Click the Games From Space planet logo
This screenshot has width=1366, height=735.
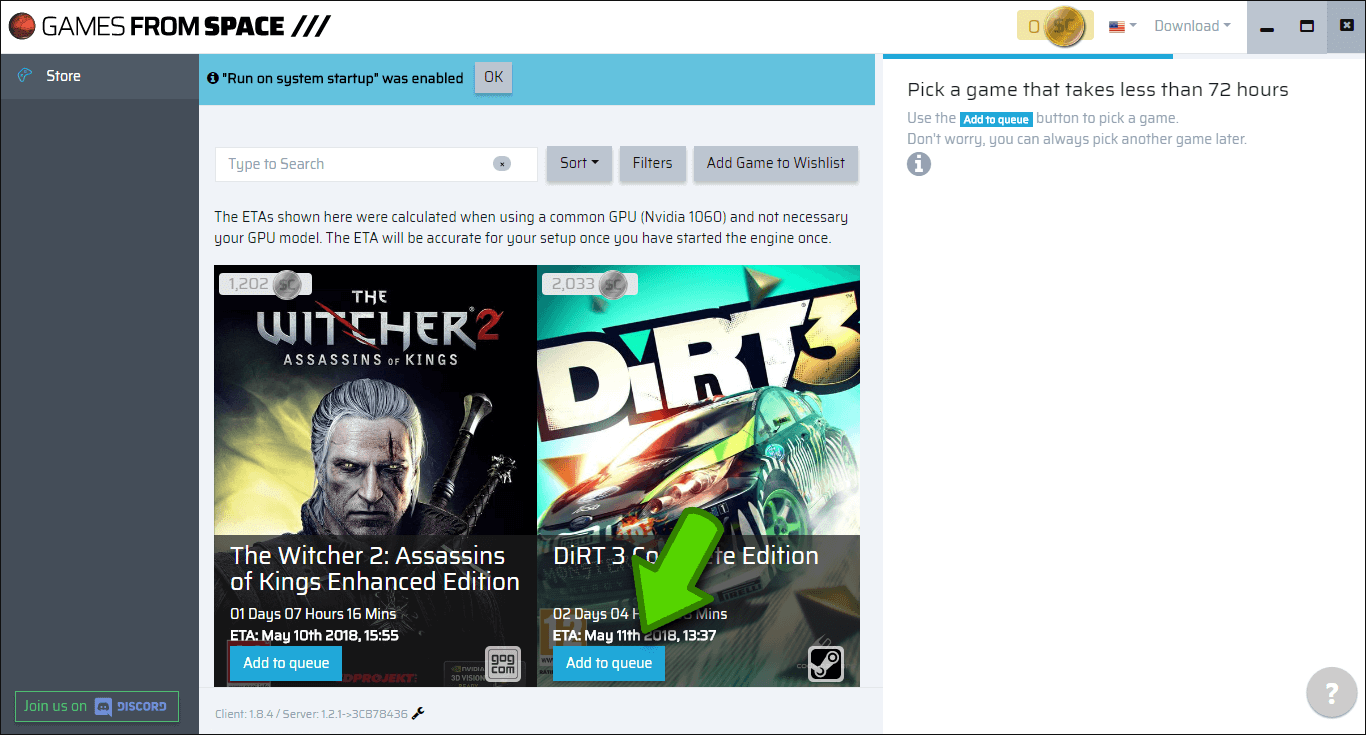pos(22,26)
